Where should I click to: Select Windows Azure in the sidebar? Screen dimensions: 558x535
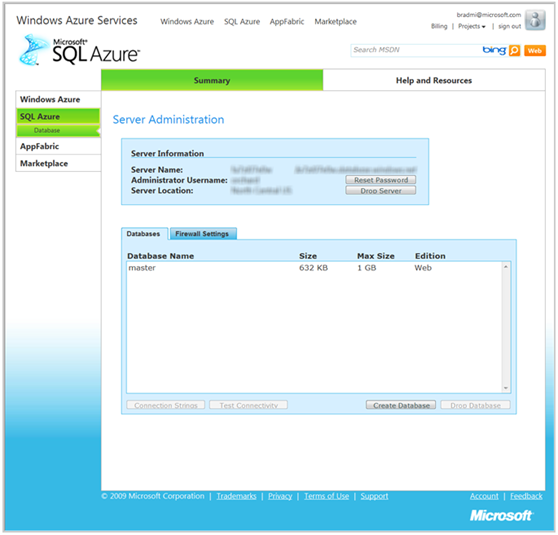click(x=58, y=99)
